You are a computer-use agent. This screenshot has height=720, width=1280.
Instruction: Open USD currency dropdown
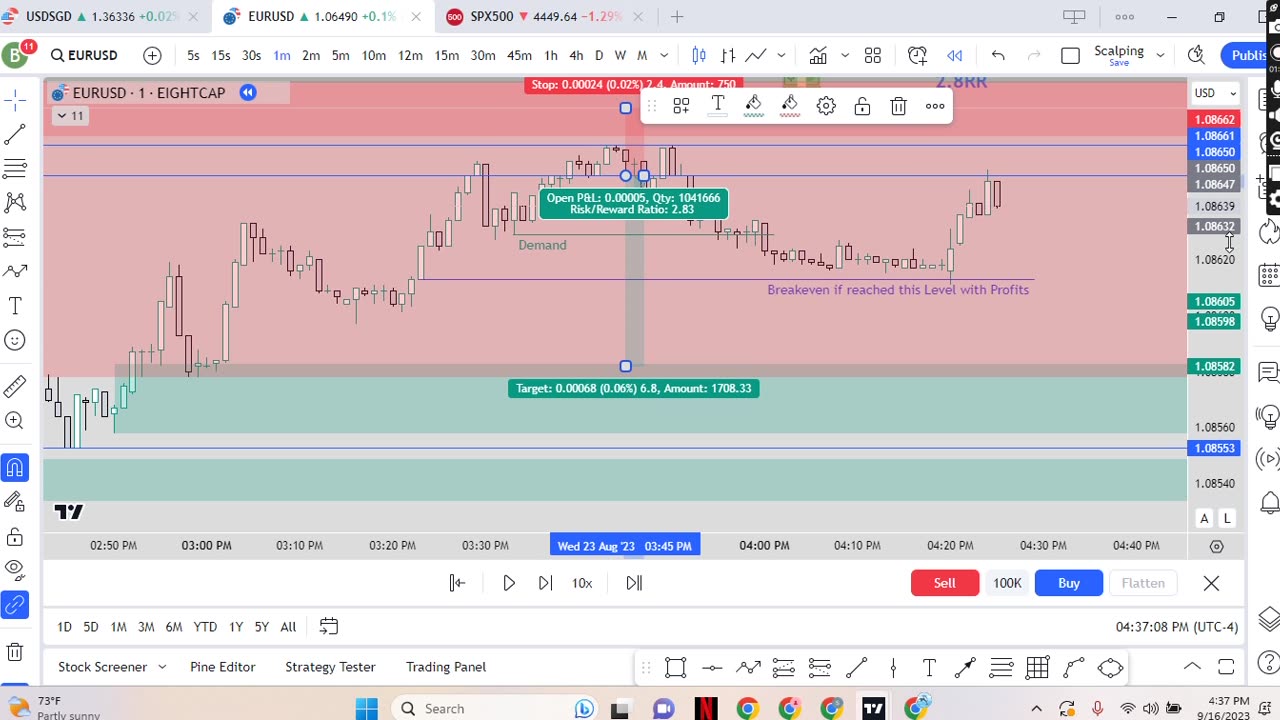pos(1215,93)
